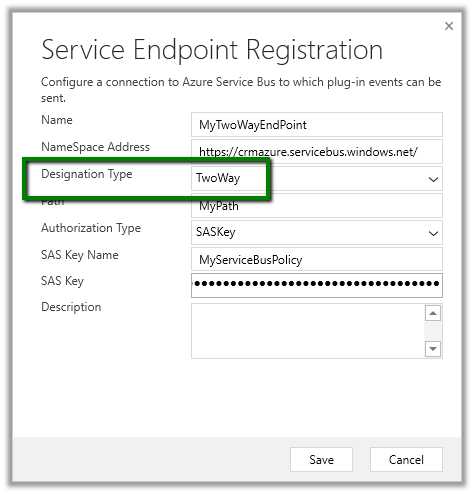The height and width of the screenshot is (494, 474).
Task: Focus the SAS Key Name field
Action: pyautogui.click(x=317, y=259)
